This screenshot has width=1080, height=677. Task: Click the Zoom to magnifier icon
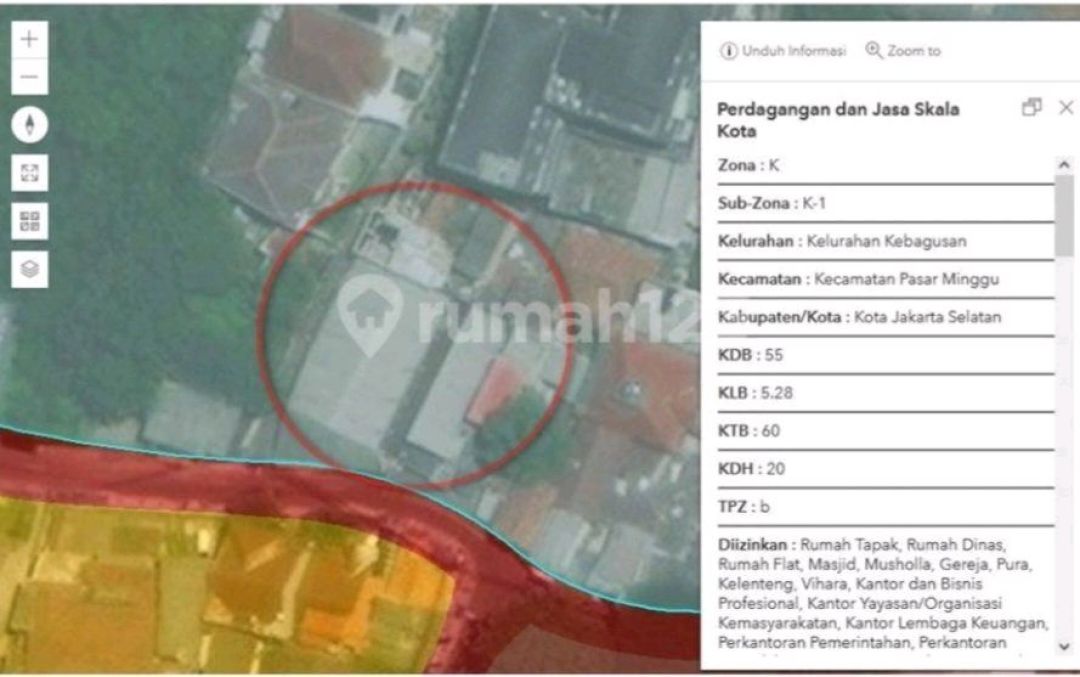(874, 51)
